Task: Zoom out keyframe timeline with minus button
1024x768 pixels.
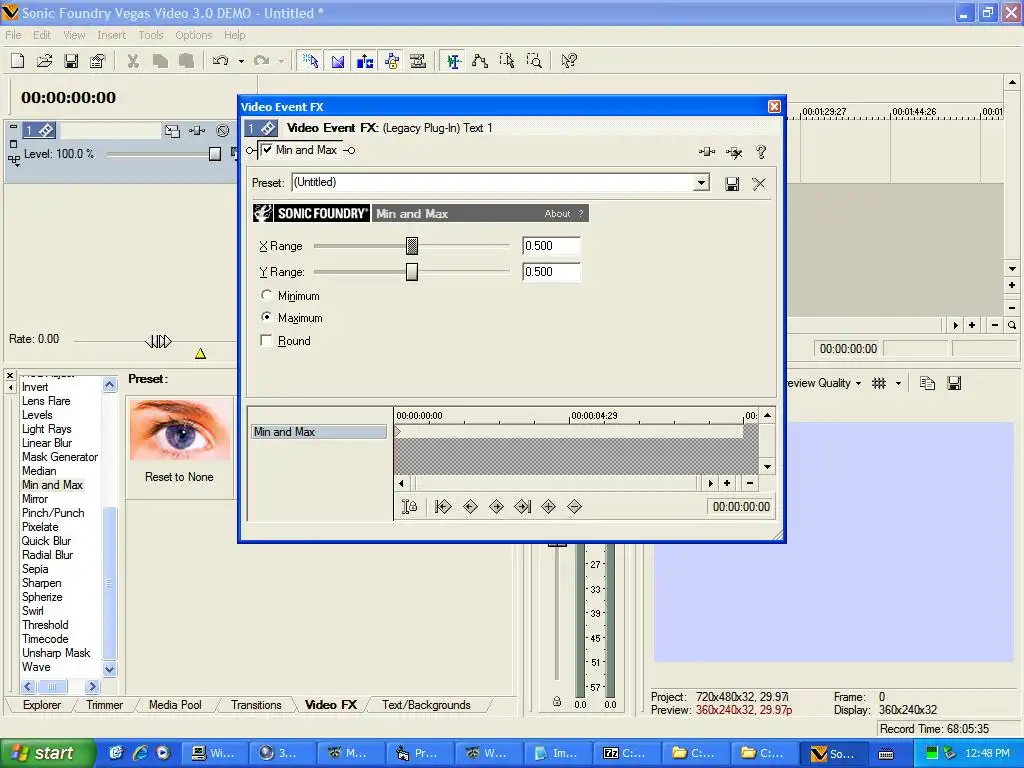Action: 750,483
